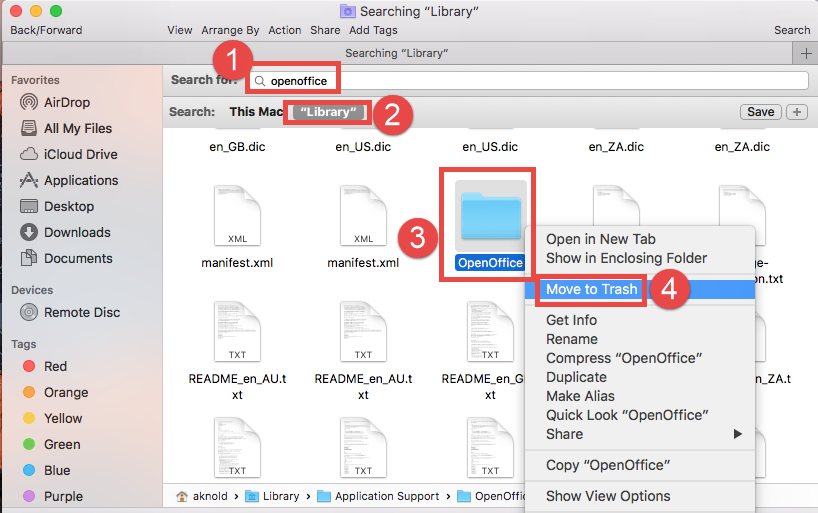Select the en_GB.dic file name

237,147
